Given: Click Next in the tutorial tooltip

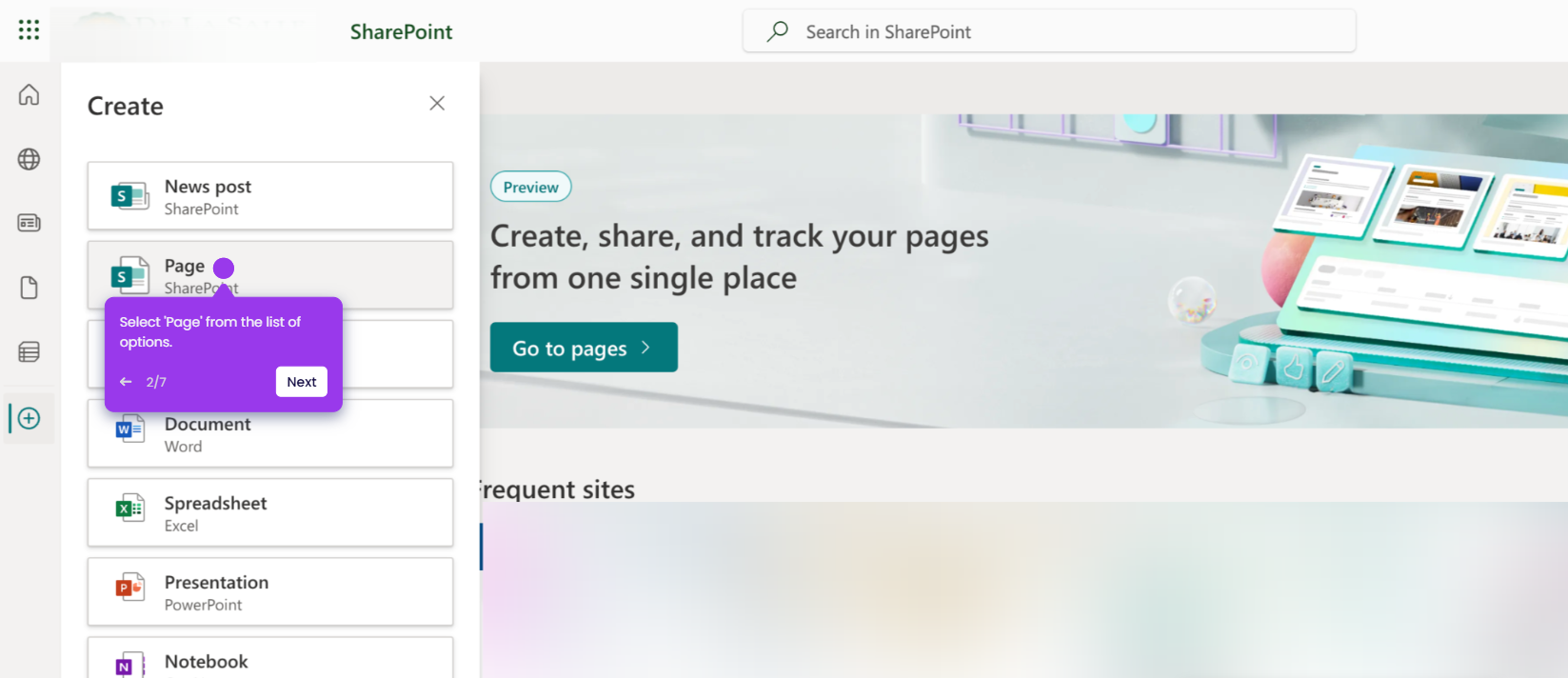Looking at the screenshot, I should pos(302,382).
